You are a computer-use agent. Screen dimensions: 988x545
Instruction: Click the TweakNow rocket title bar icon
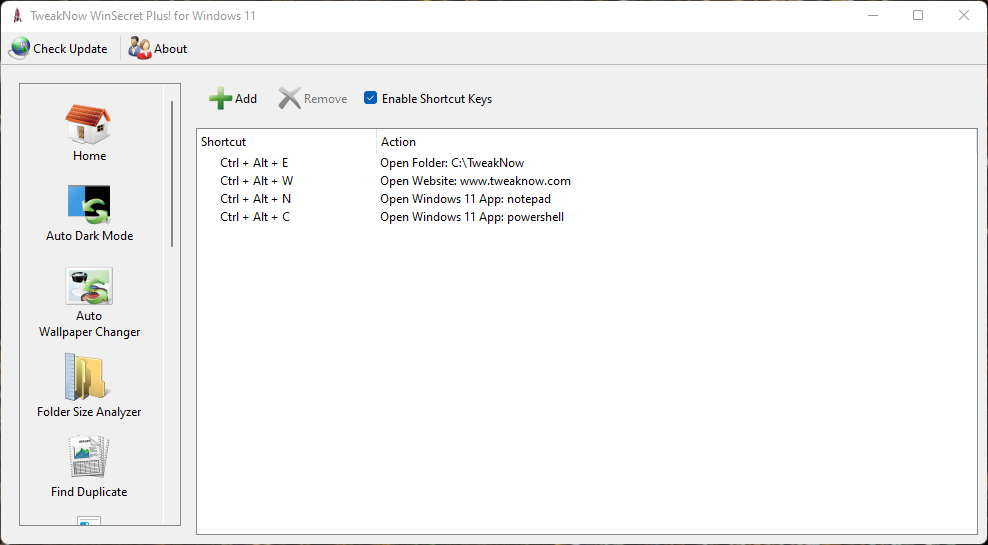pos(18,16)
